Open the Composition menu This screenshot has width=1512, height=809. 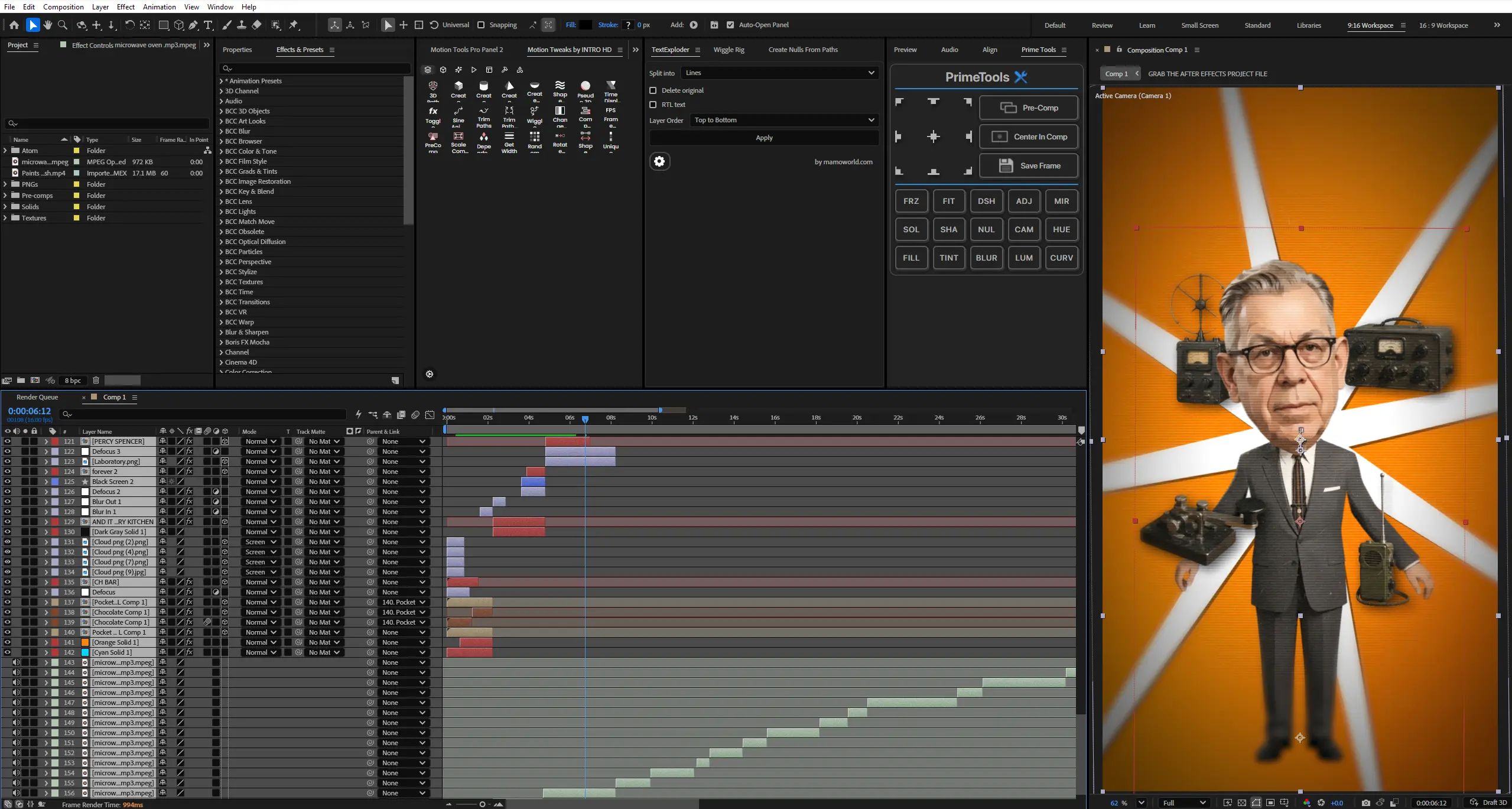tap(63, 7)
